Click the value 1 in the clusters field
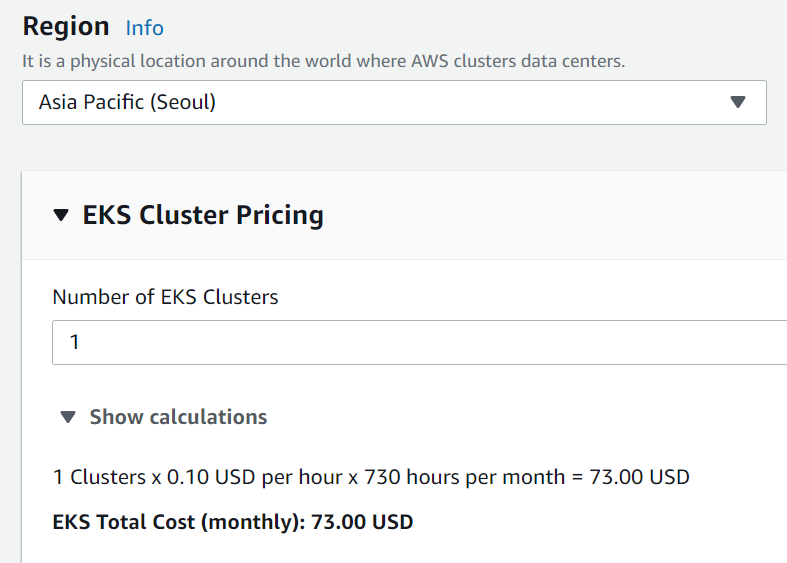 [74, 342]
